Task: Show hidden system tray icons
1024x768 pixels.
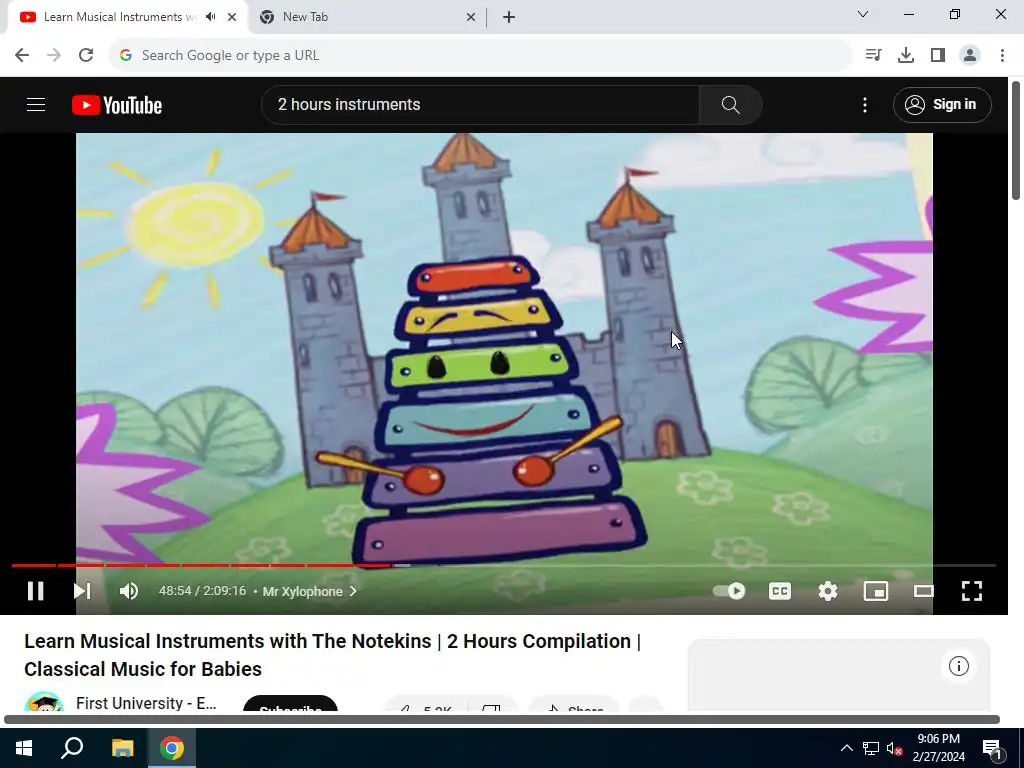Action: (846, 748)
